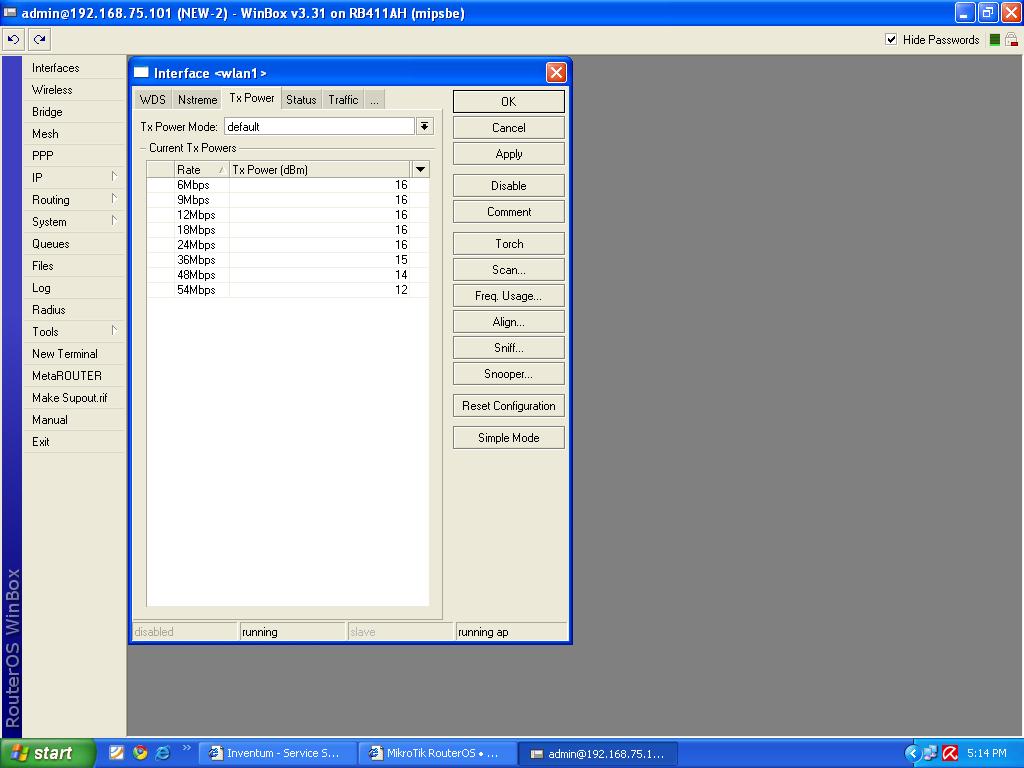This screenshot has width=1024, height=768.
Task: Open the Snooper... tool
Action: [x=509, y=374]
